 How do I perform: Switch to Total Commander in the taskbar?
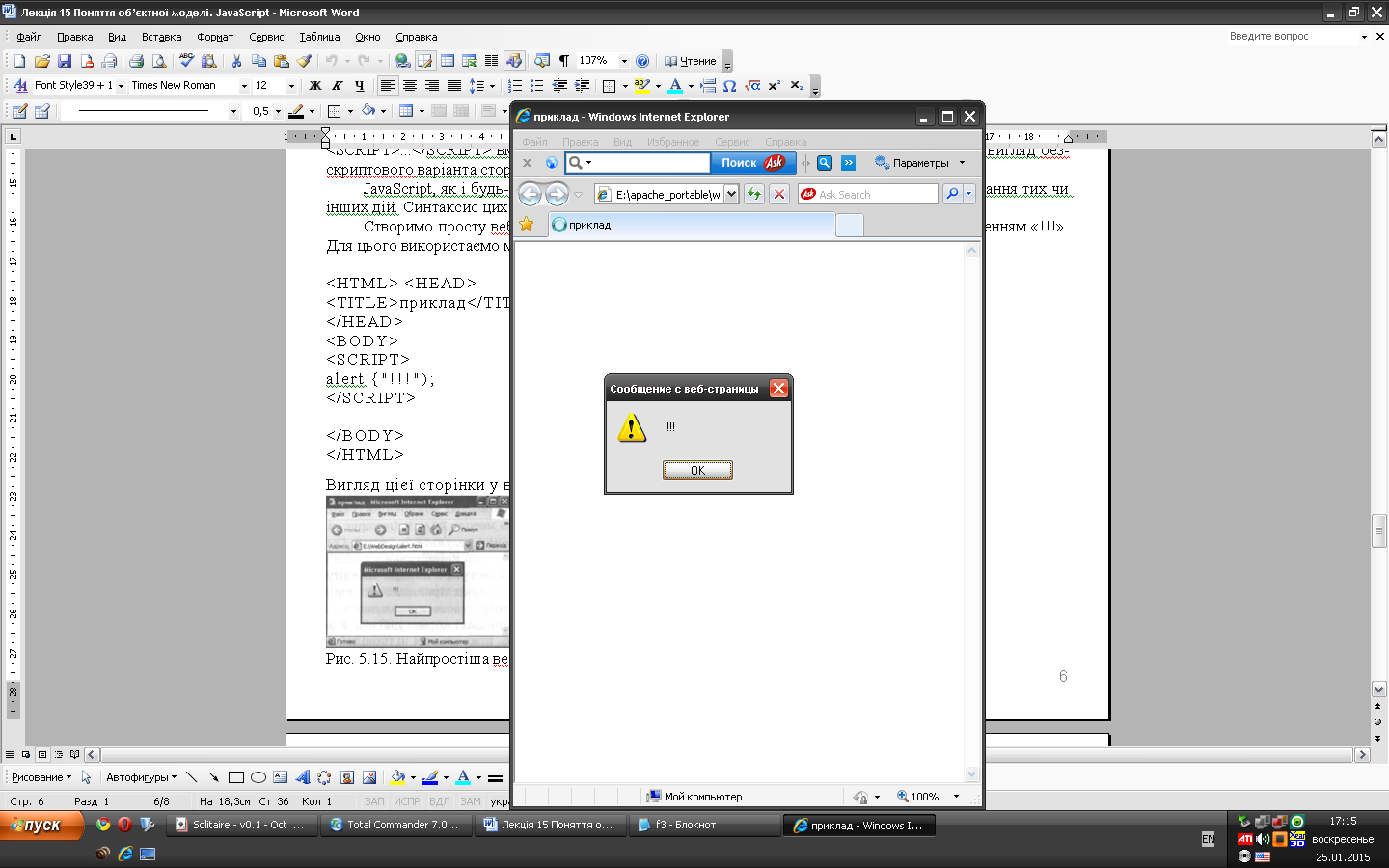[x=395, y=825]
